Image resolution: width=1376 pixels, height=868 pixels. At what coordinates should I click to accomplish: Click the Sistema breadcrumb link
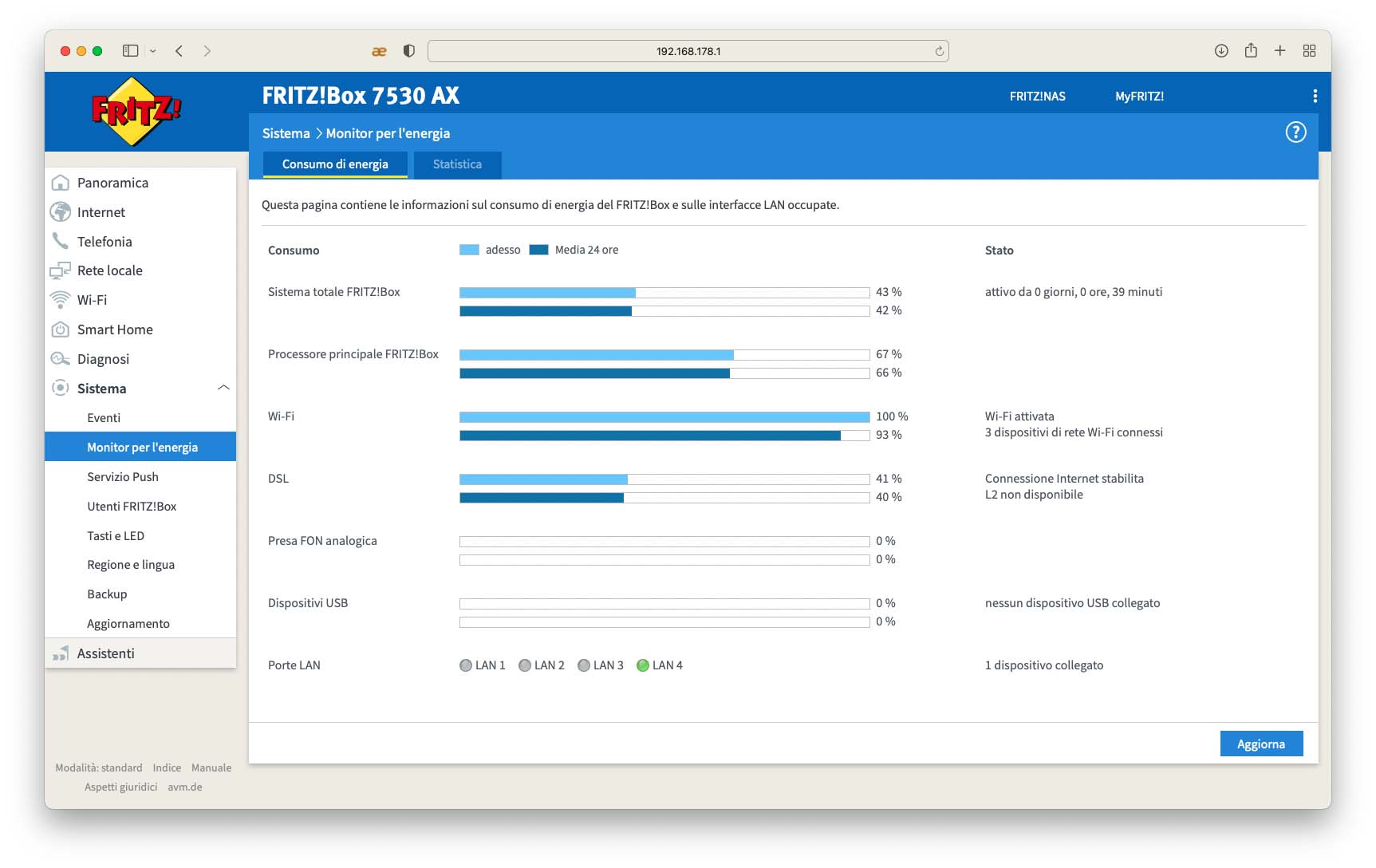(286, 133)
